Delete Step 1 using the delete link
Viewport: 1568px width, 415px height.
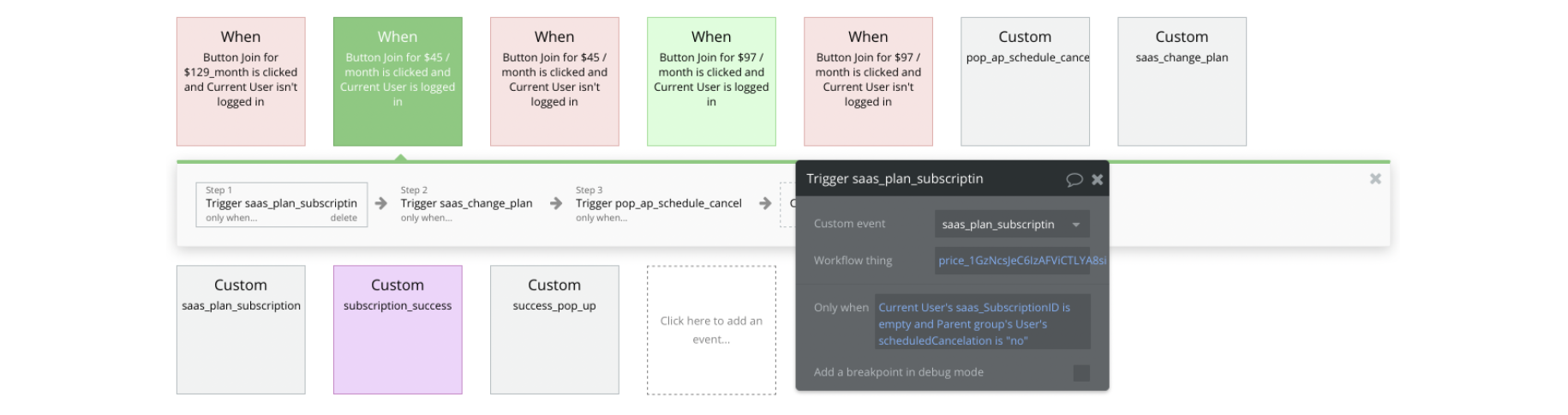click(x=344, y=218)
